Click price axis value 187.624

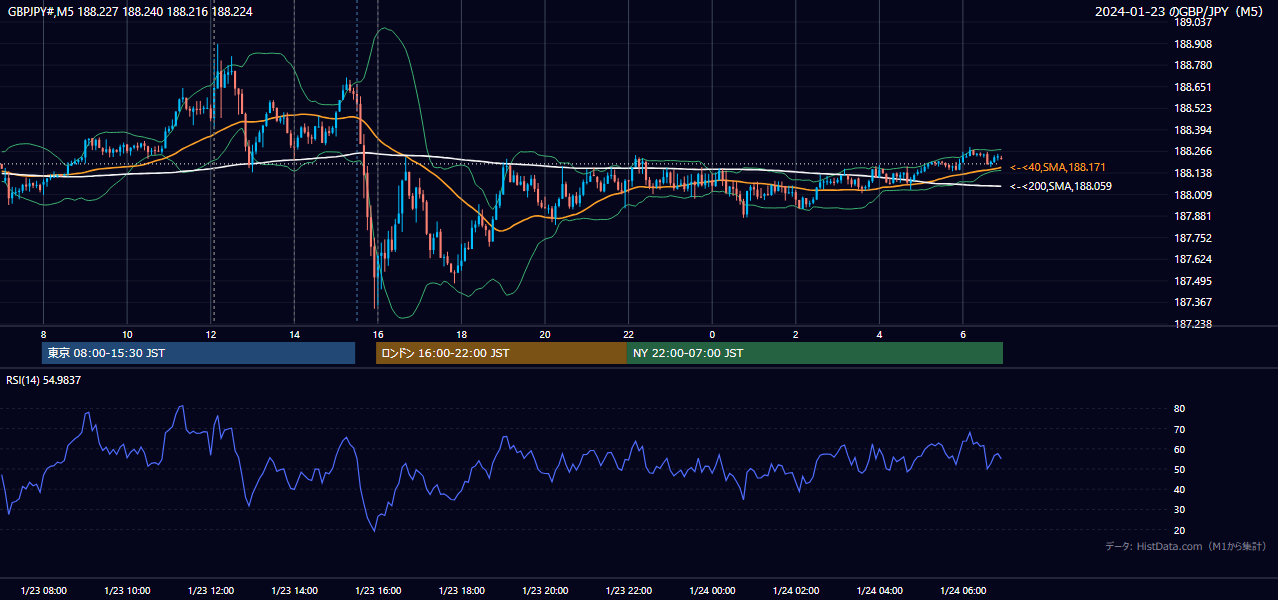(1193, 259)
